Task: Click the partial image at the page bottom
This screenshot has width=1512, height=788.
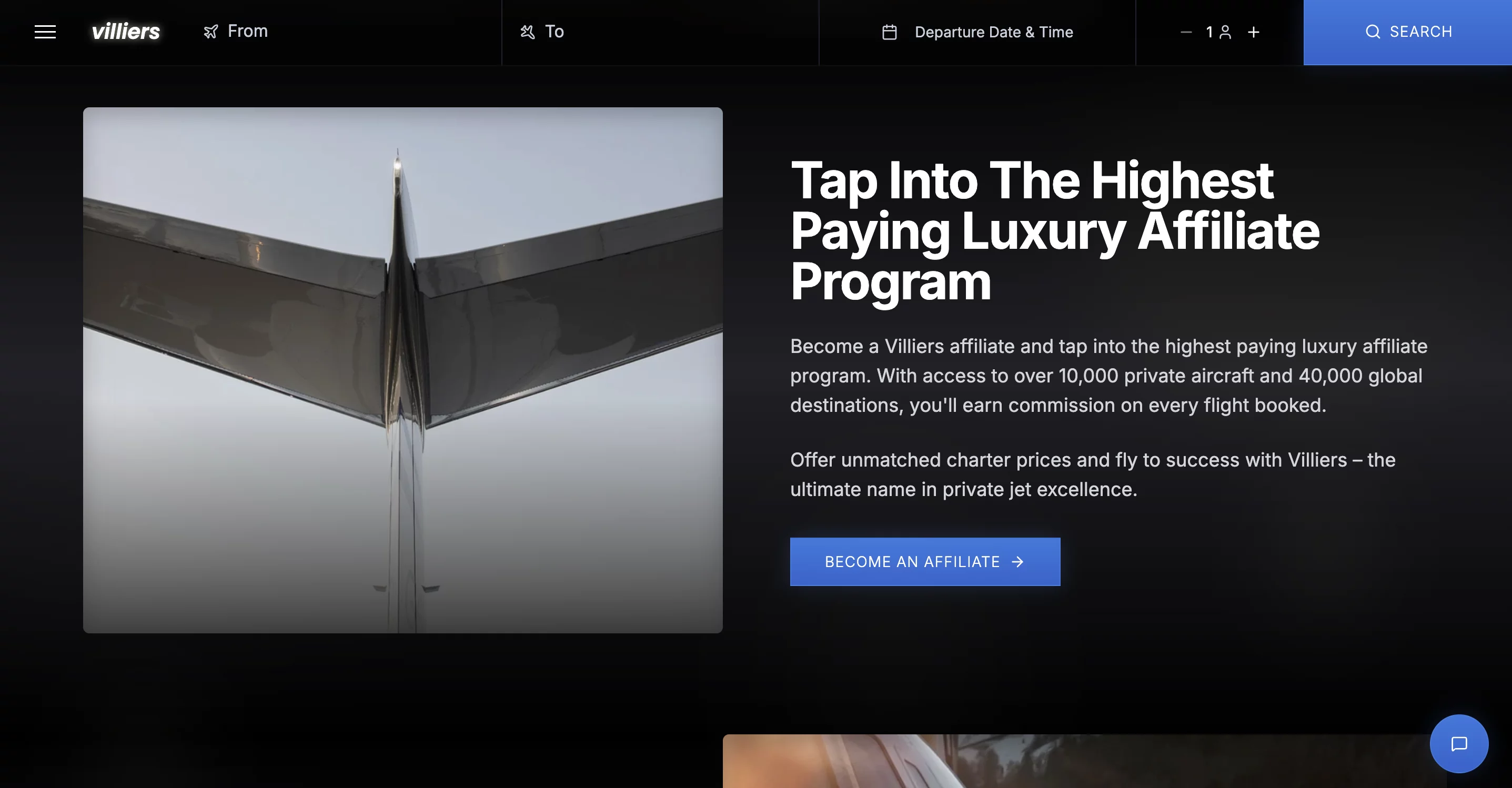Action: pyautogui.click(x=1084, y=761)
